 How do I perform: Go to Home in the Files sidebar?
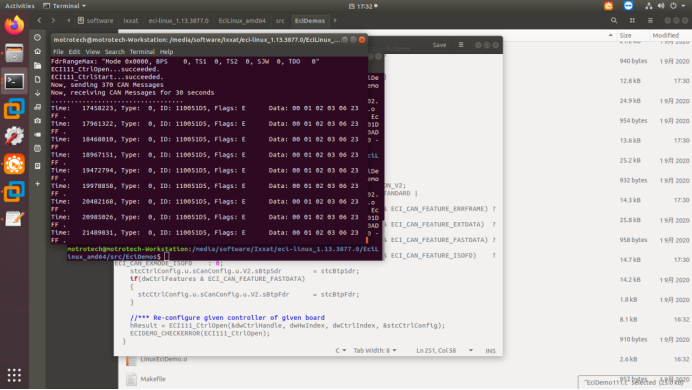(x=38, y=51)
